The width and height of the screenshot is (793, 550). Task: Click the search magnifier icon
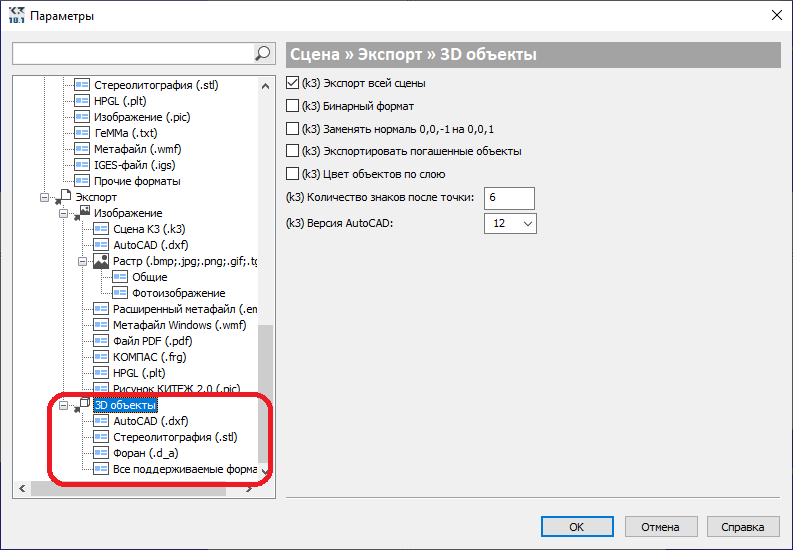pyautogui.click(x=262, y=53)
